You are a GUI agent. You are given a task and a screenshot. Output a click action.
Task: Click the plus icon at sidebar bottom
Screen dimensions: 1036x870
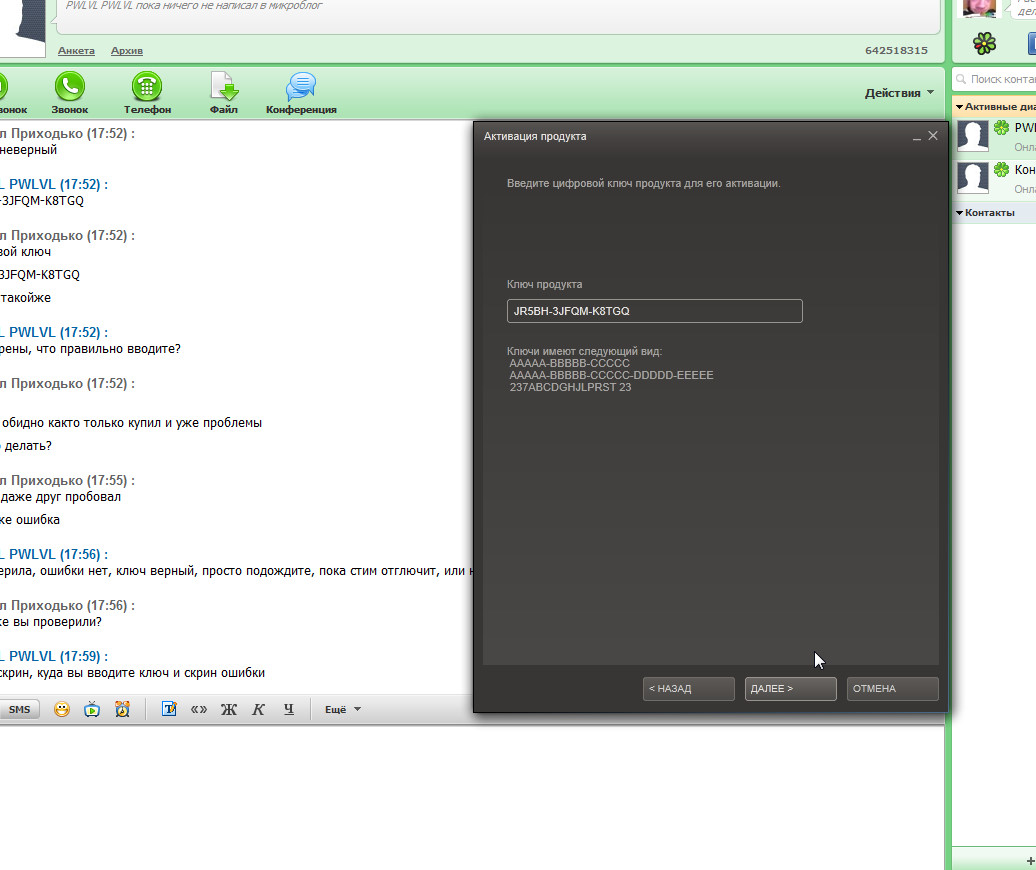1030,861
